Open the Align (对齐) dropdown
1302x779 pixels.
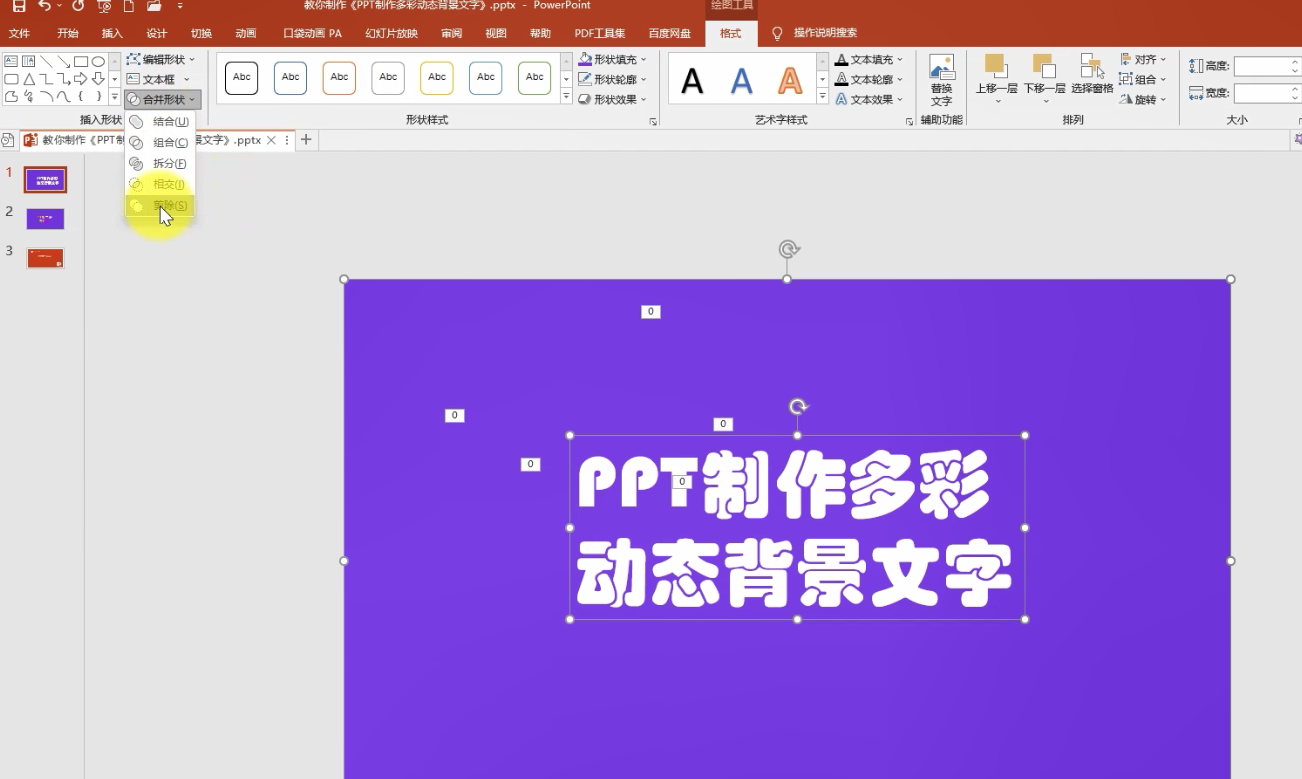click(x=1143, y=60)
